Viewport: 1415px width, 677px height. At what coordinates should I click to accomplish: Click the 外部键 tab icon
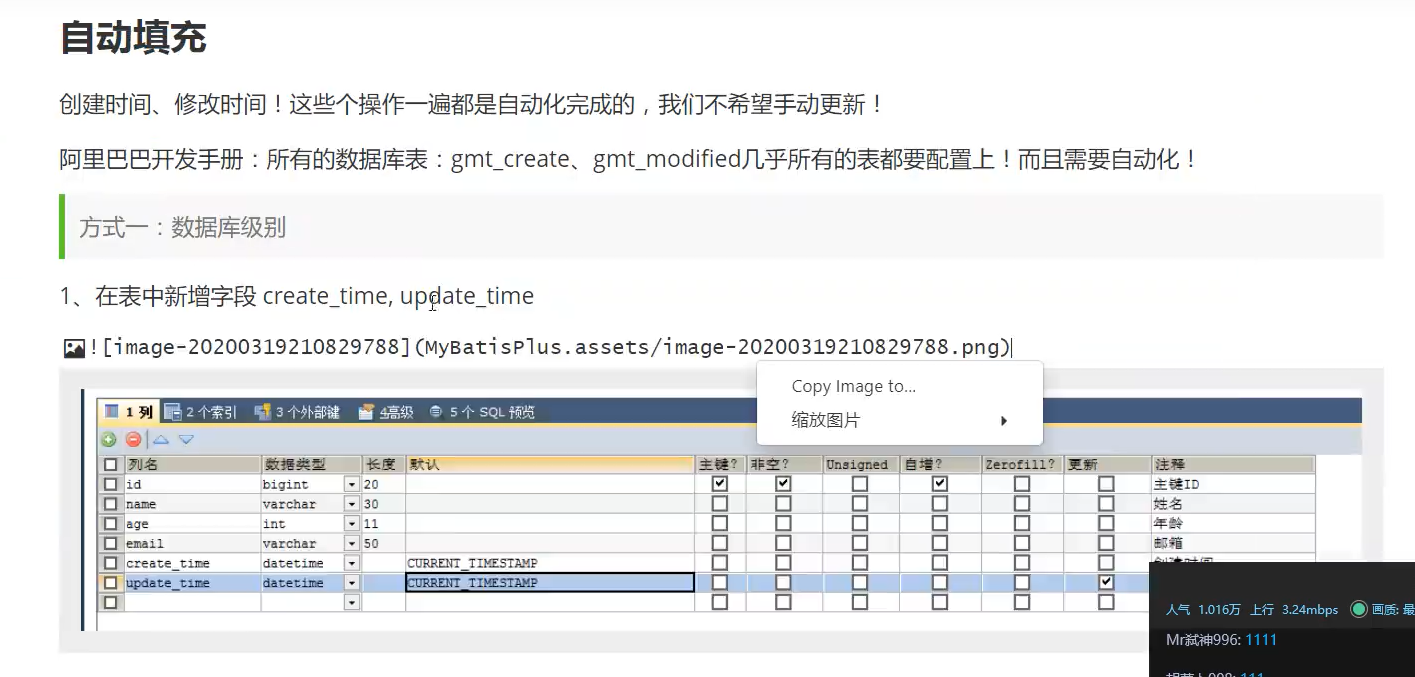point(263,411)
